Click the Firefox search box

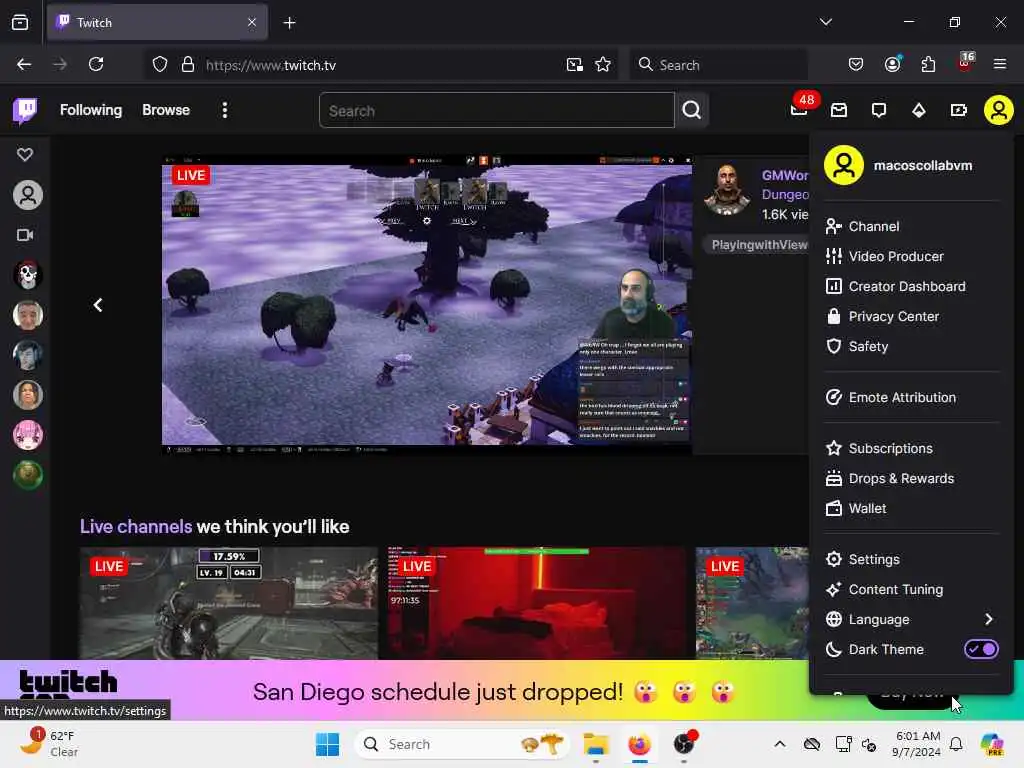718,65
